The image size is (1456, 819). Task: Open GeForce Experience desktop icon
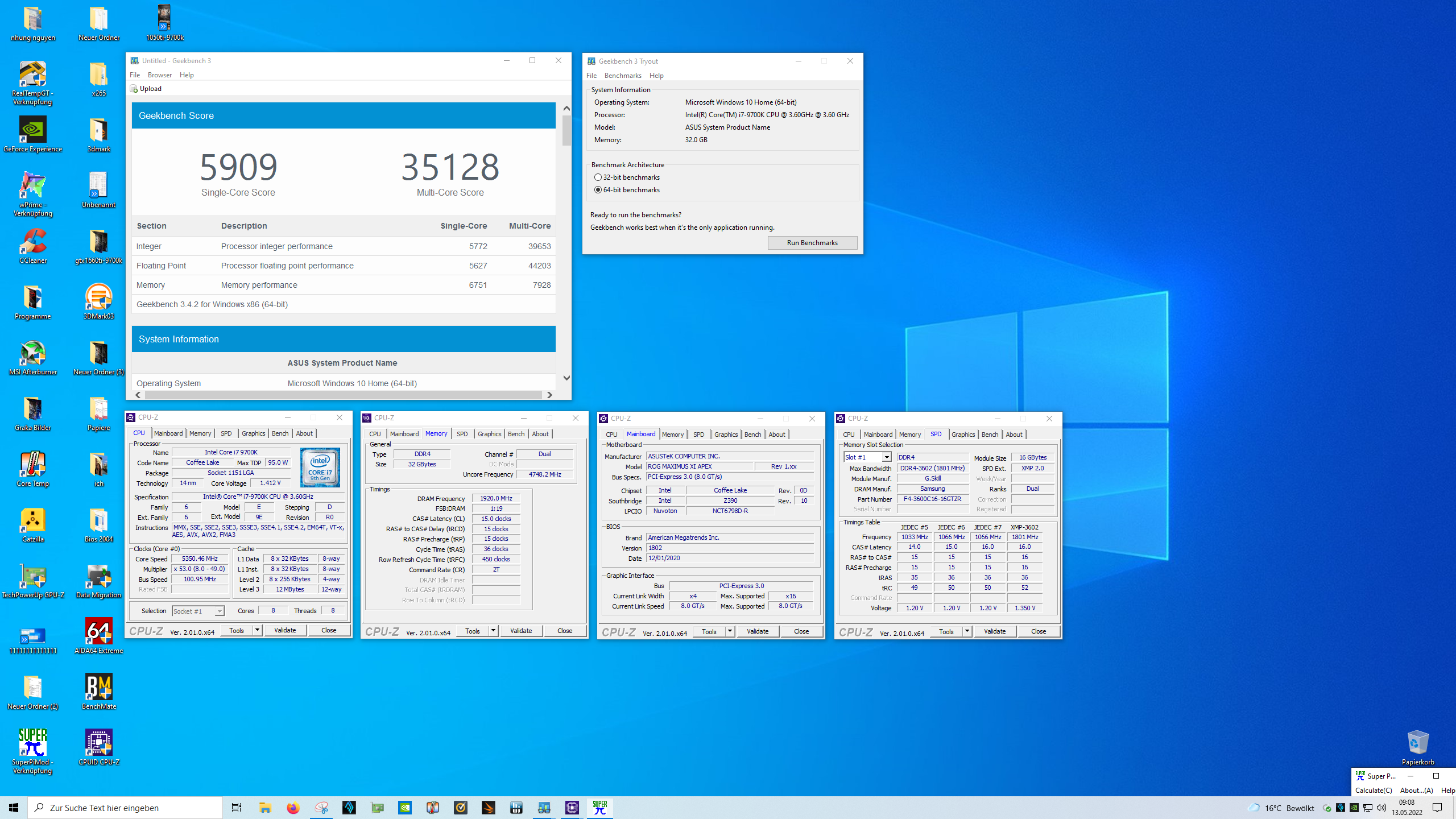[32, 135]
